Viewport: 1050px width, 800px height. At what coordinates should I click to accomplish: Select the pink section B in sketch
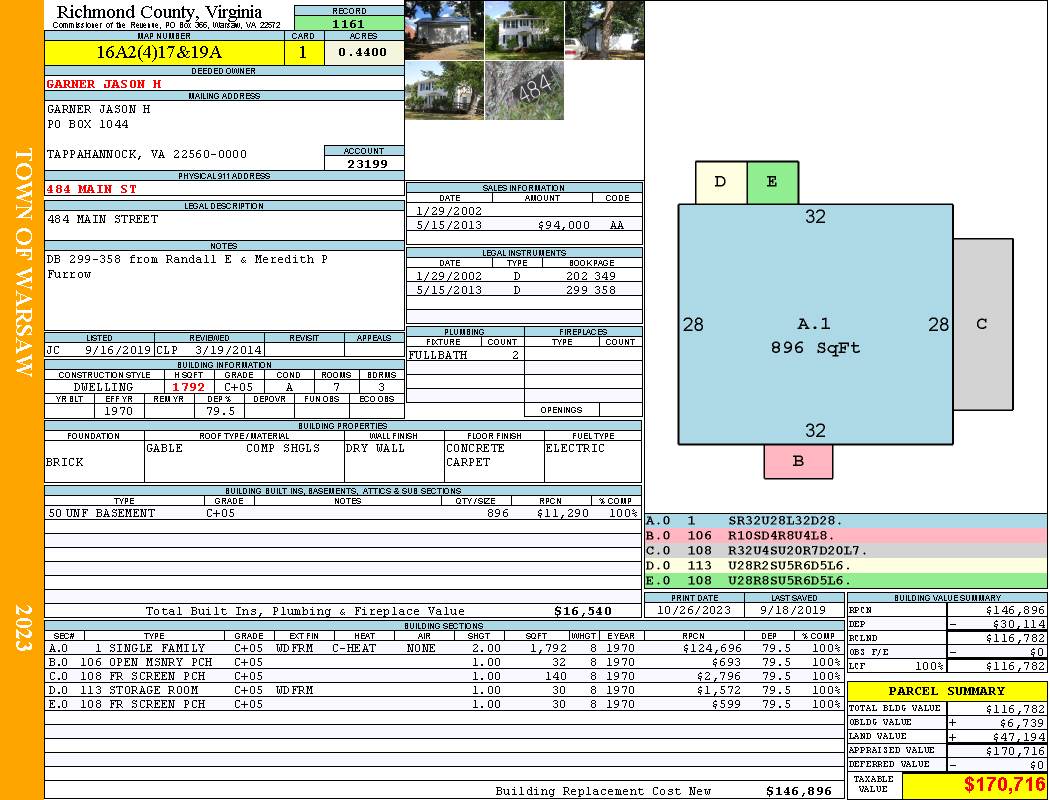[798, 461]
